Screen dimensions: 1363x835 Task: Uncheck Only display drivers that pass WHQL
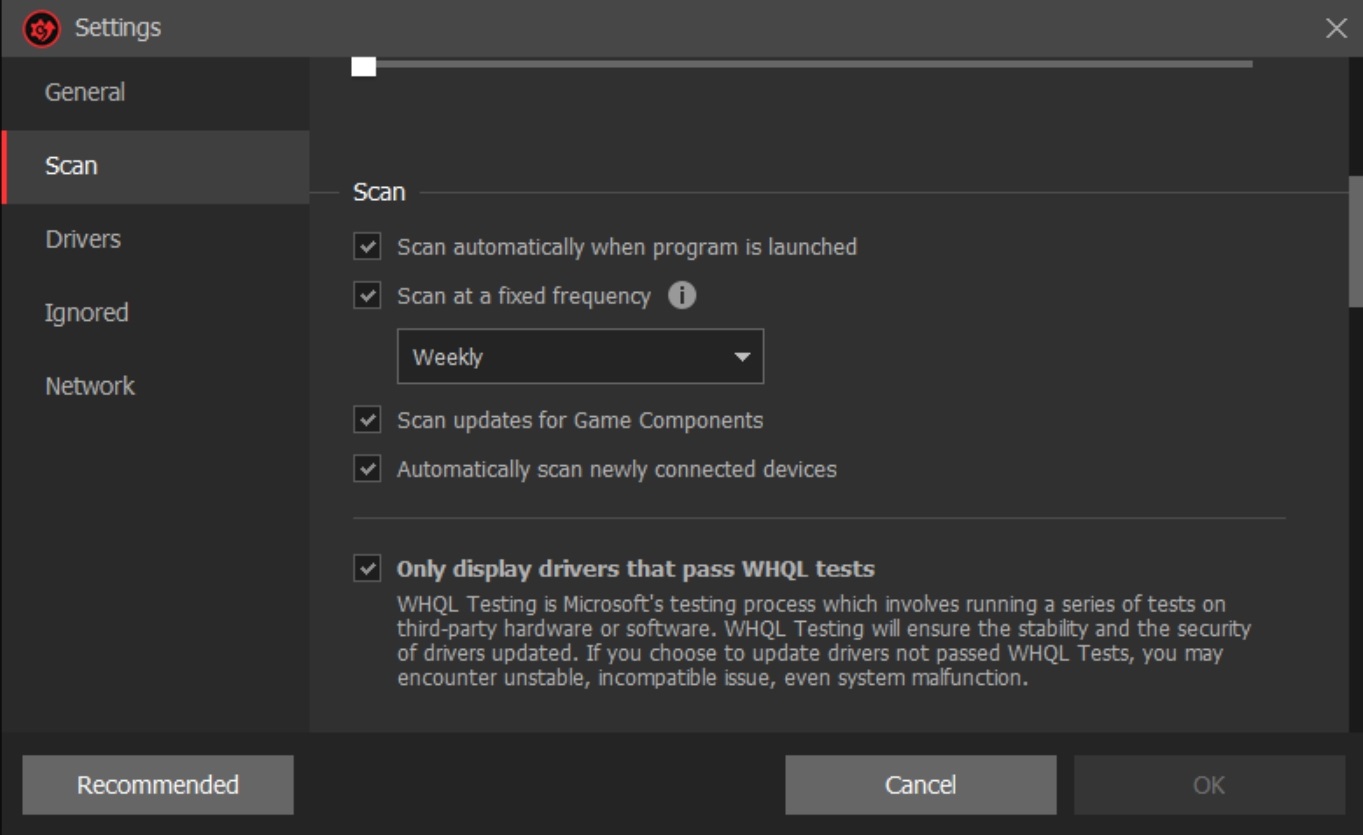pos(367,569)
